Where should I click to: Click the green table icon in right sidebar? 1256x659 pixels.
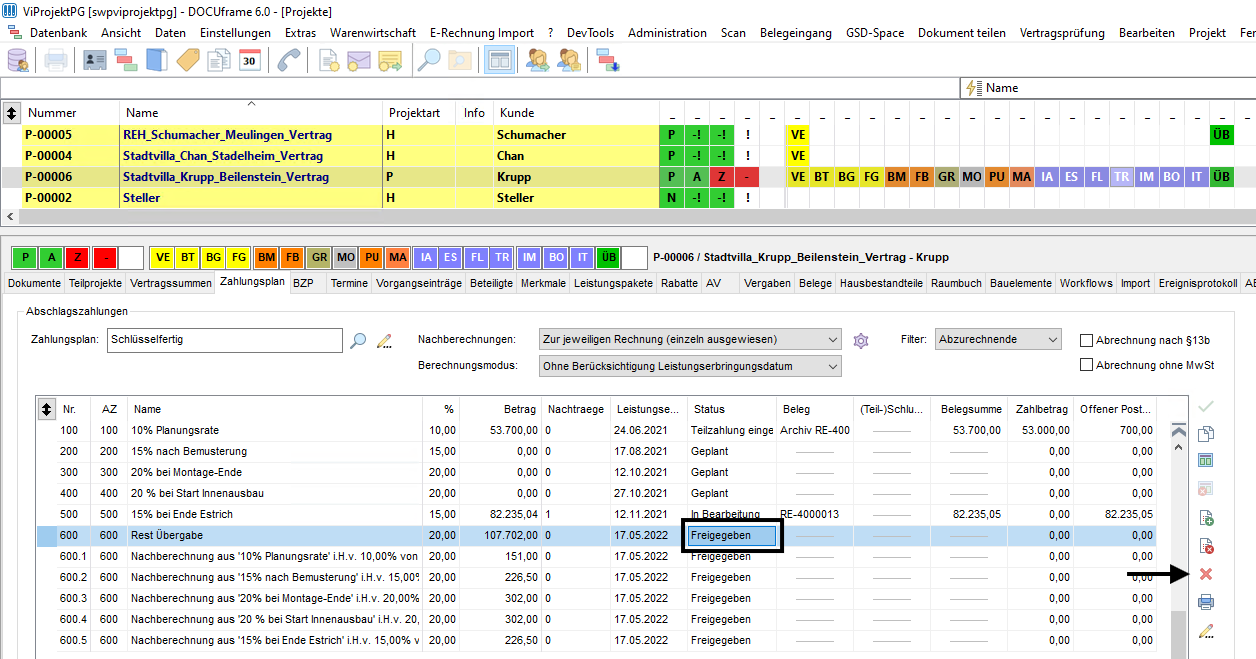pos(1206,461)
